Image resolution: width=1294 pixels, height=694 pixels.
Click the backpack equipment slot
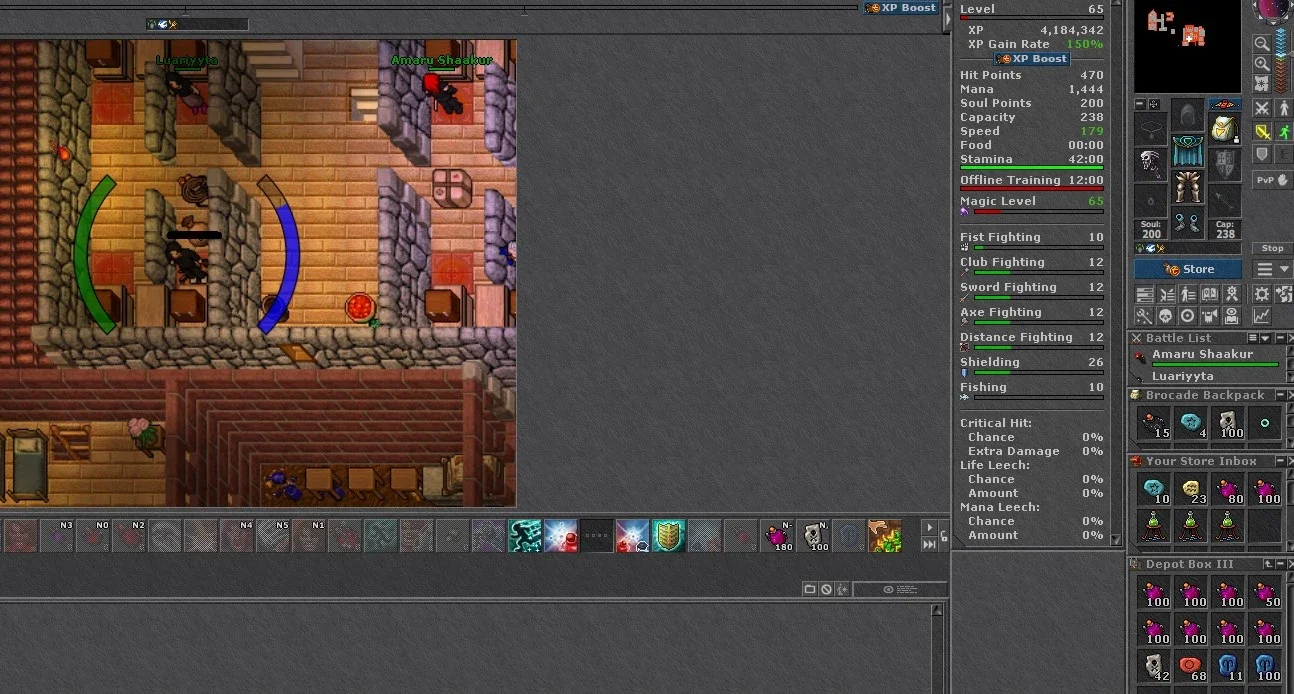pos(1225,129)
